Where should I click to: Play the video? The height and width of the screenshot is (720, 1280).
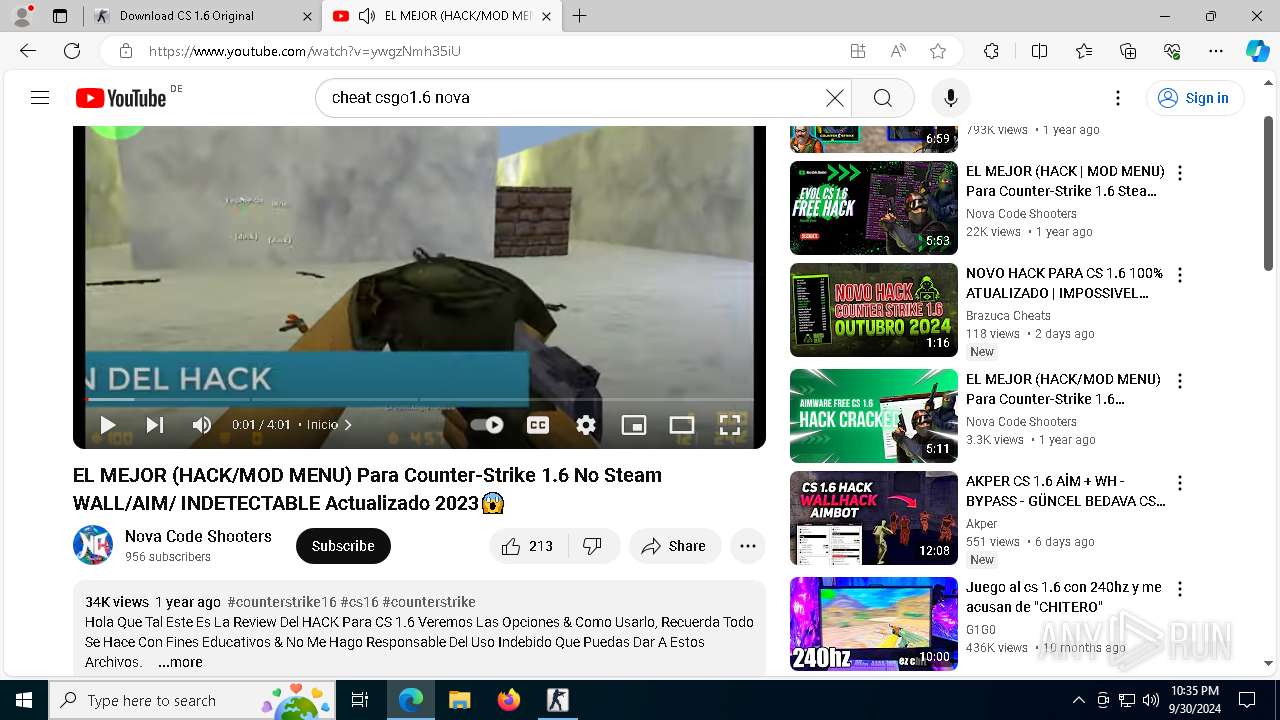[x=107, y=425]
